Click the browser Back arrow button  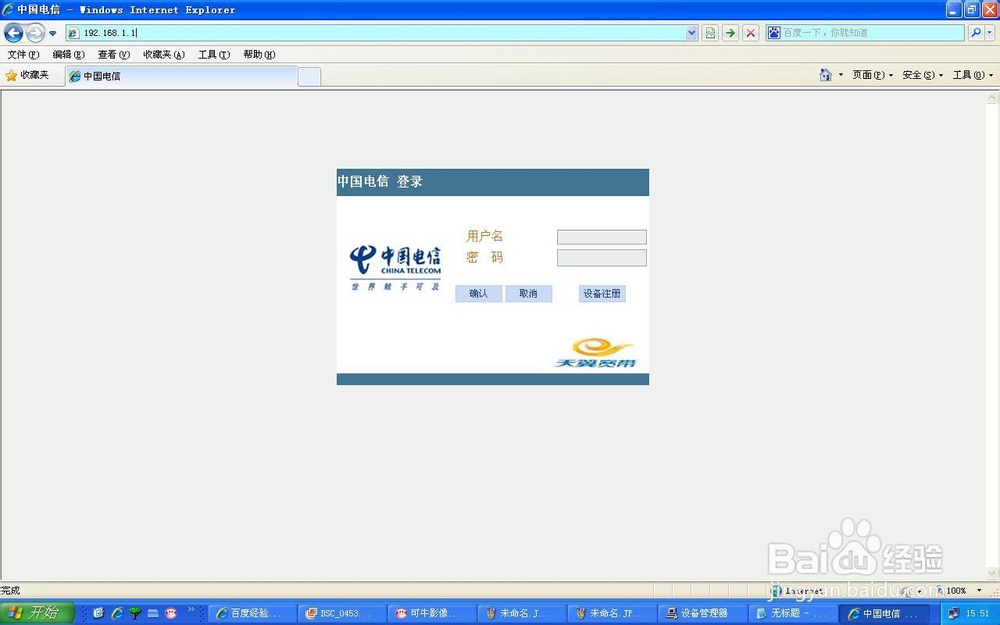(13, 33)
